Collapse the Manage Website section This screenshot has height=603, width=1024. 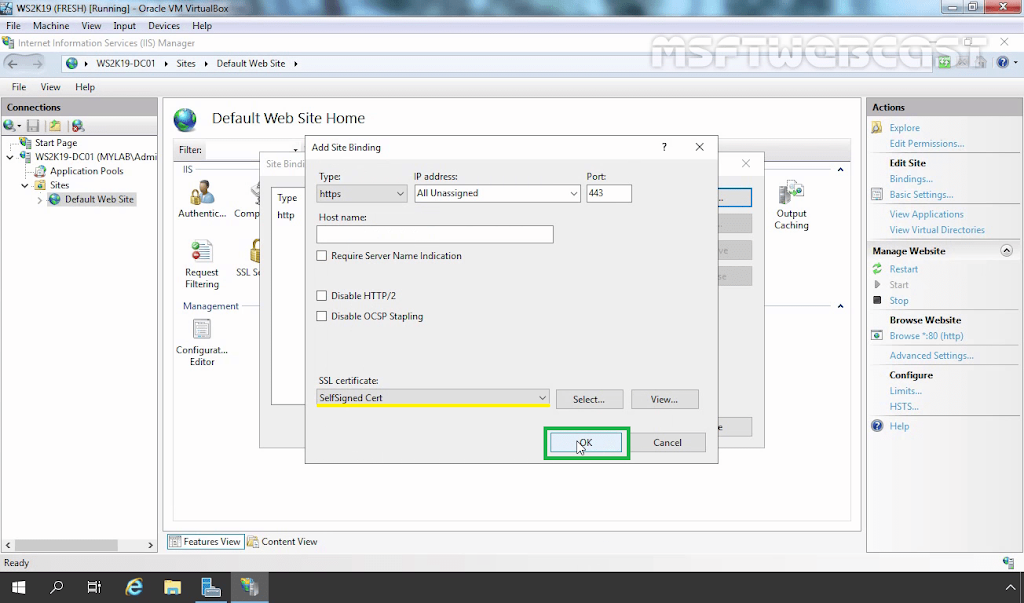(x=1006, y=251)
